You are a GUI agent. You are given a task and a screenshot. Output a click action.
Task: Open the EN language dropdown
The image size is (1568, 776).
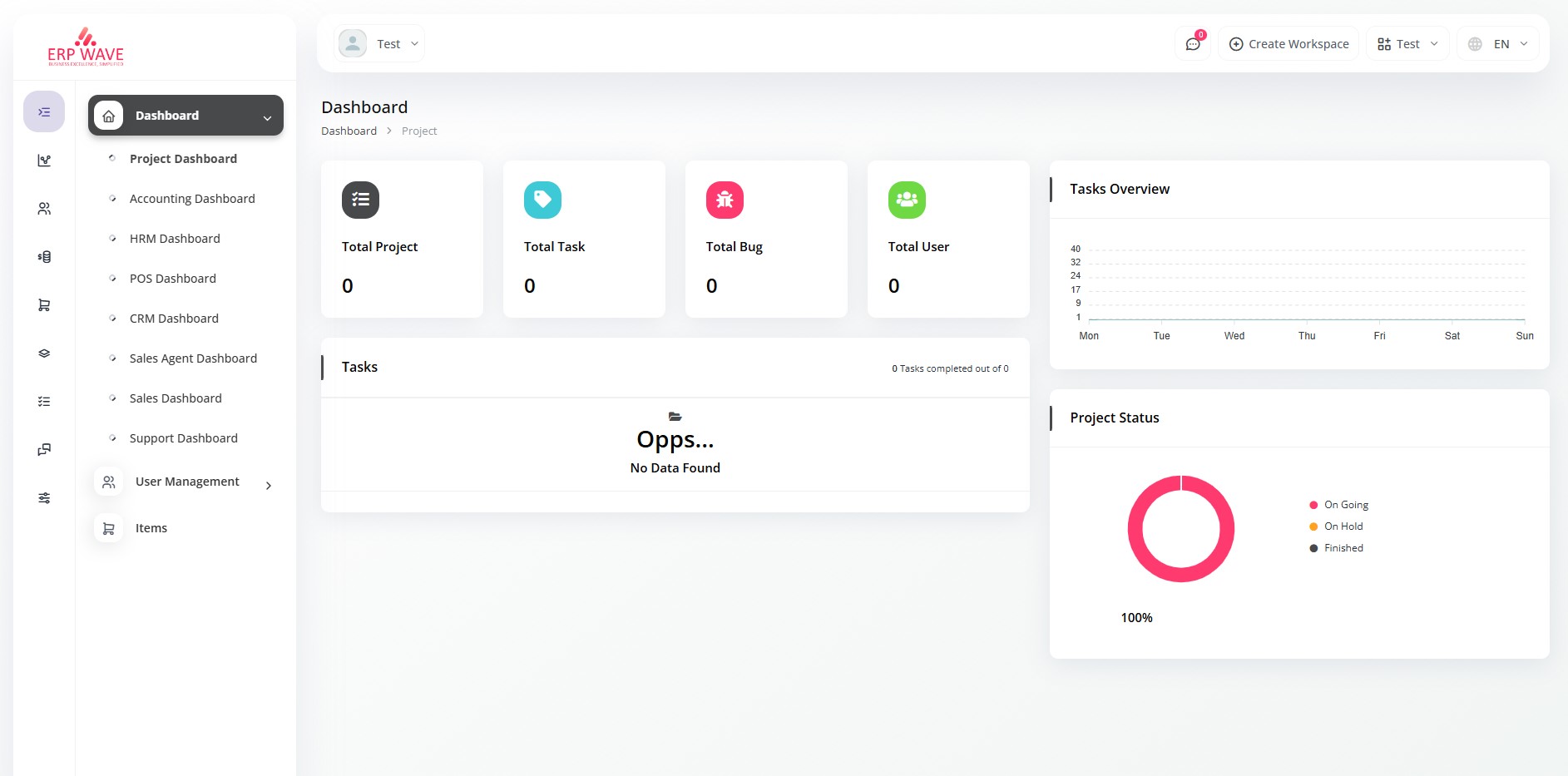(1497, 44)
